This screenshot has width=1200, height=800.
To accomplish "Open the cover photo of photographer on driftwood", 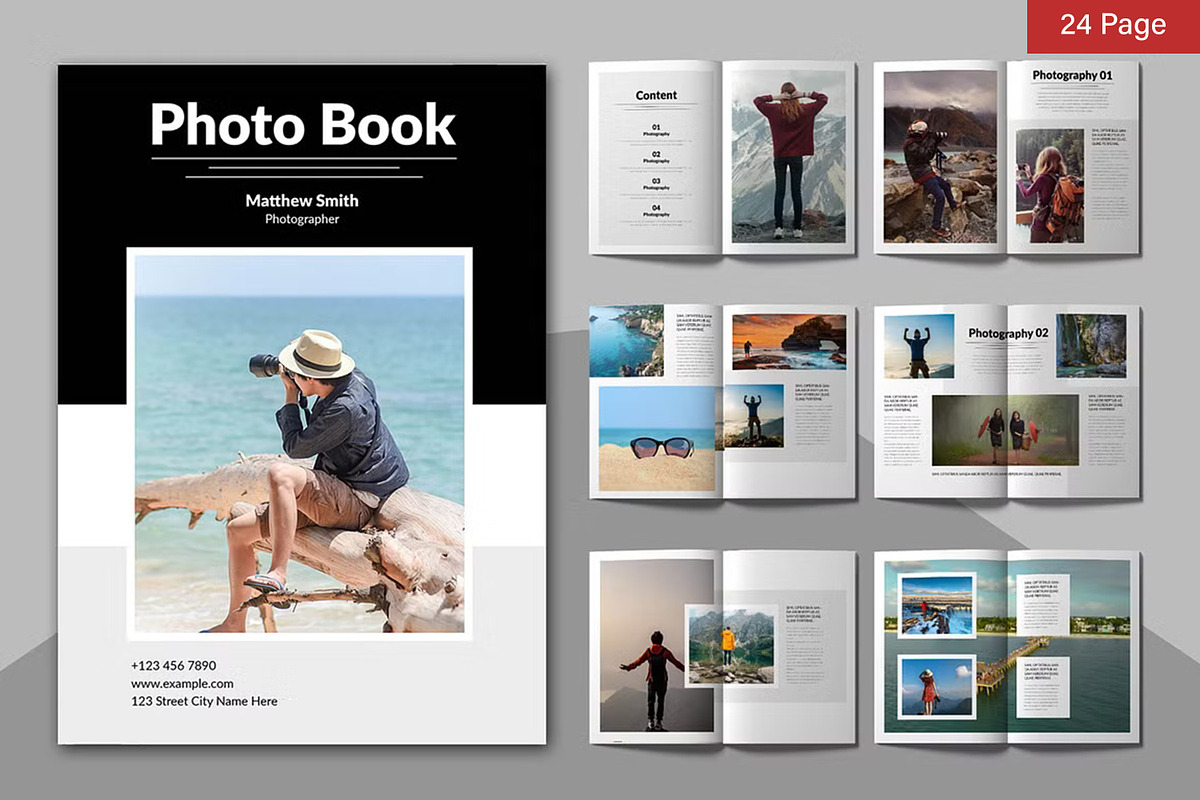I will (300, 444).
